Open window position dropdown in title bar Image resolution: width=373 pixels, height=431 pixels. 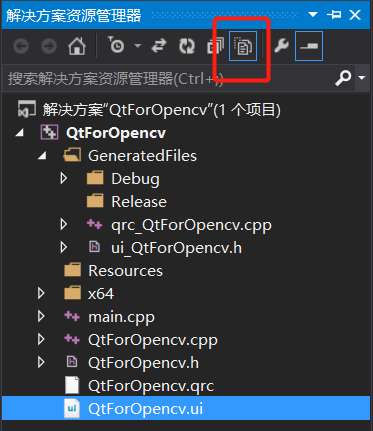[313, 15]
